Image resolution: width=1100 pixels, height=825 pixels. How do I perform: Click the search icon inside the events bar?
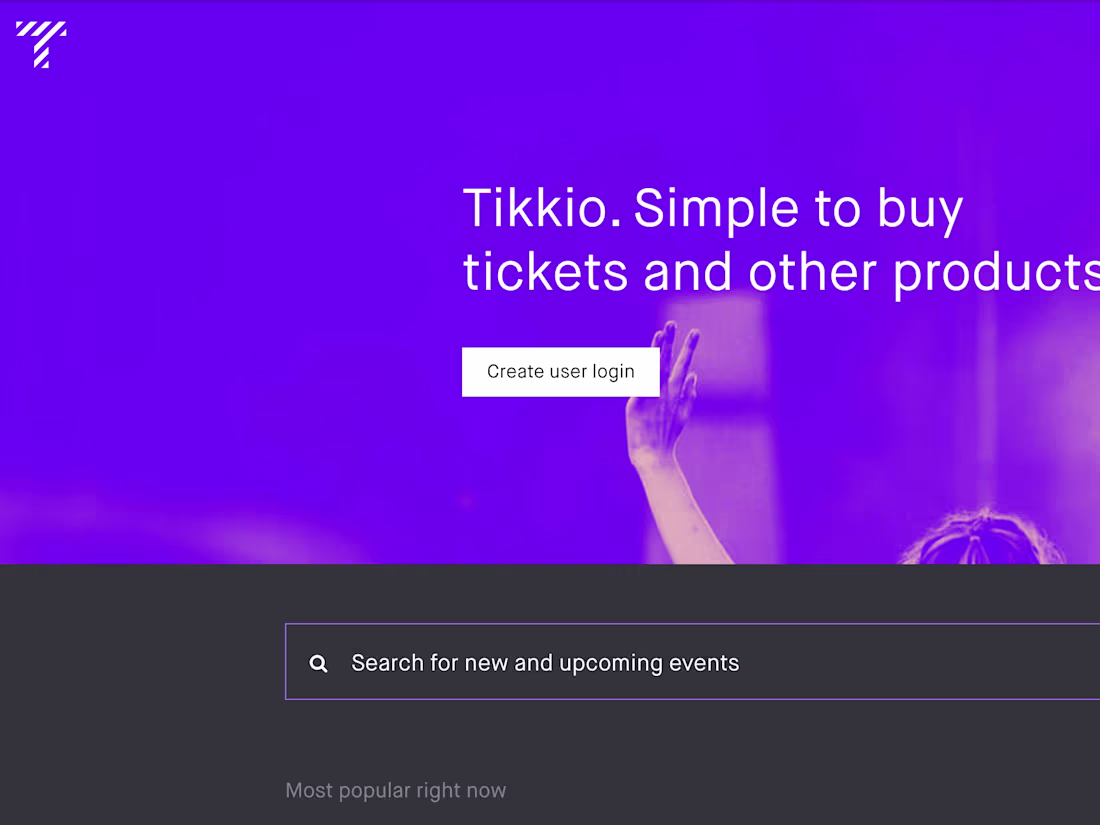tap(318, 663)
